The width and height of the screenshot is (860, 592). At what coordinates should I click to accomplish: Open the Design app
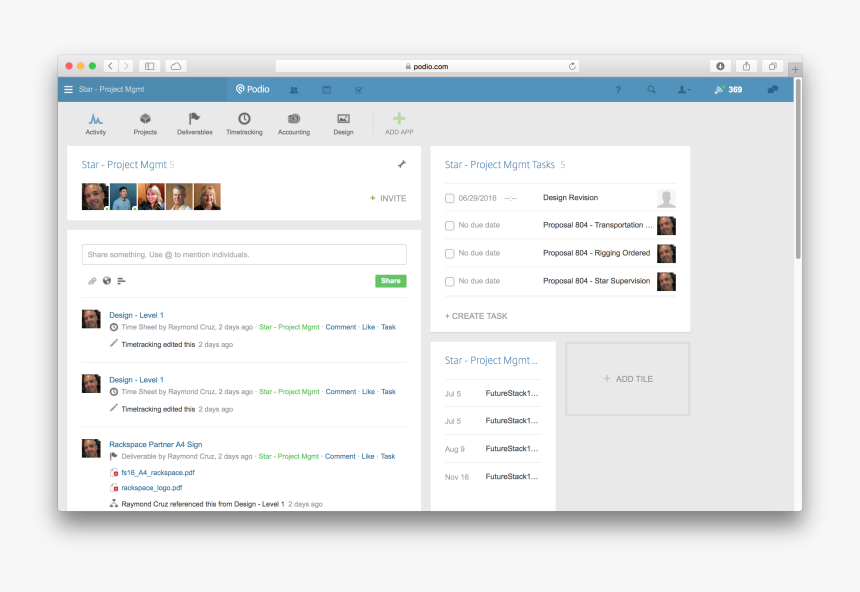tap(343, 124)
